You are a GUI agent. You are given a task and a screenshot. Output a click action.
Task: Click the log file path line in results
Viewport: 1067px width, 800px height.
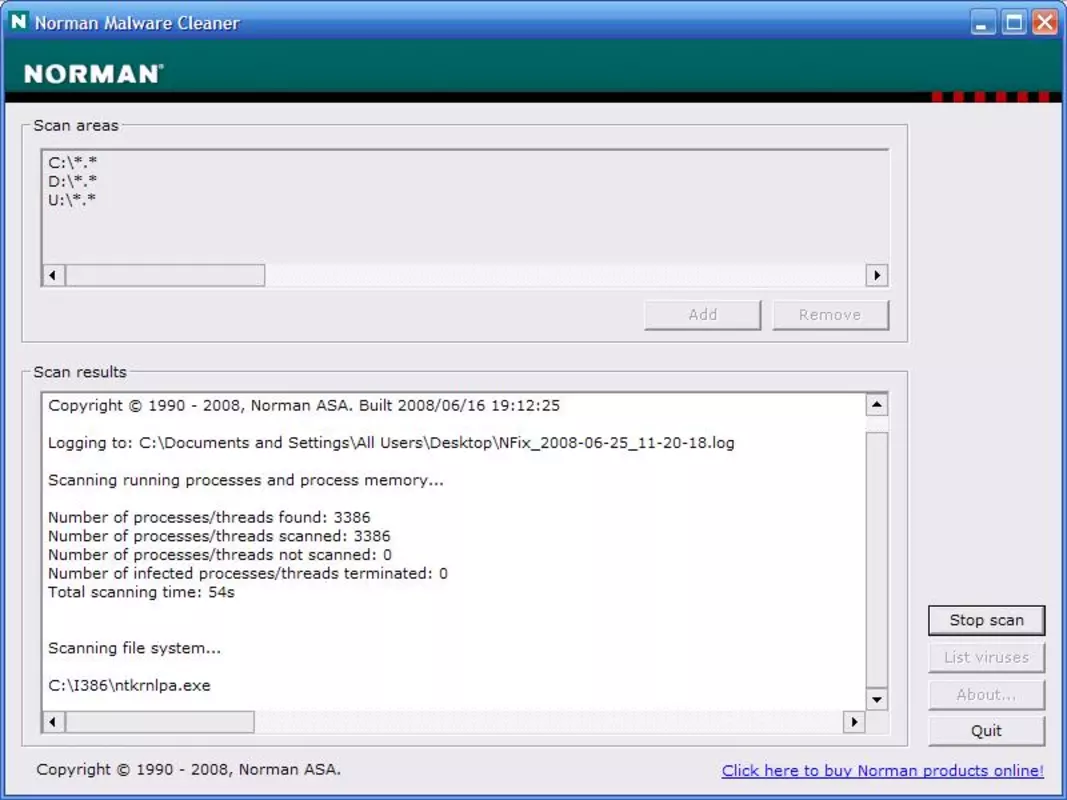(391, 443)
